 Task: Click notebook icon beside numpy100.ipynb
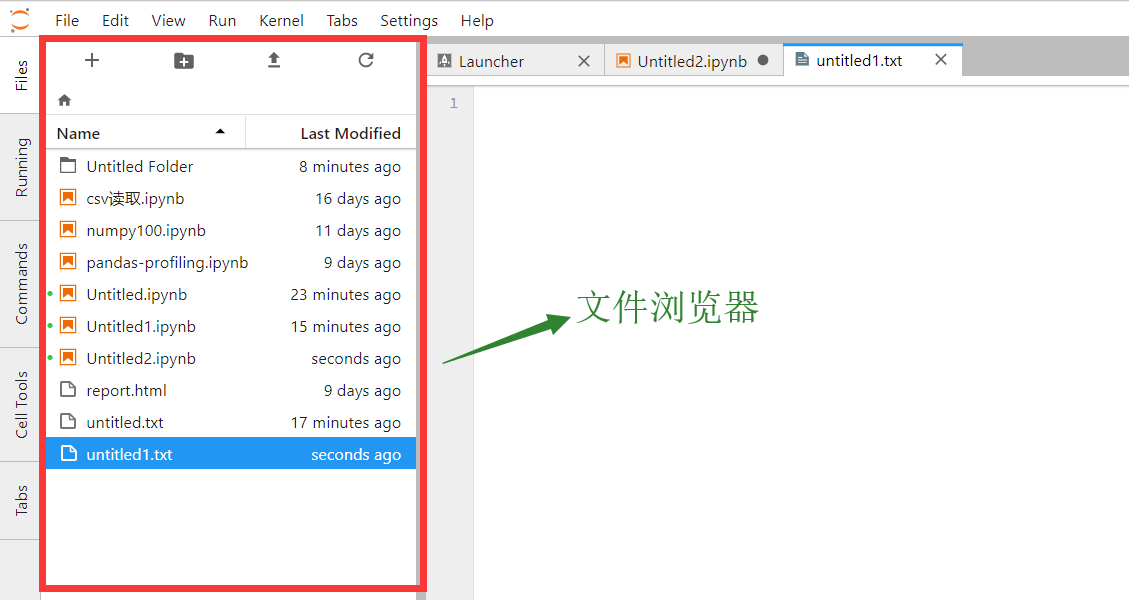coord(68,230)
